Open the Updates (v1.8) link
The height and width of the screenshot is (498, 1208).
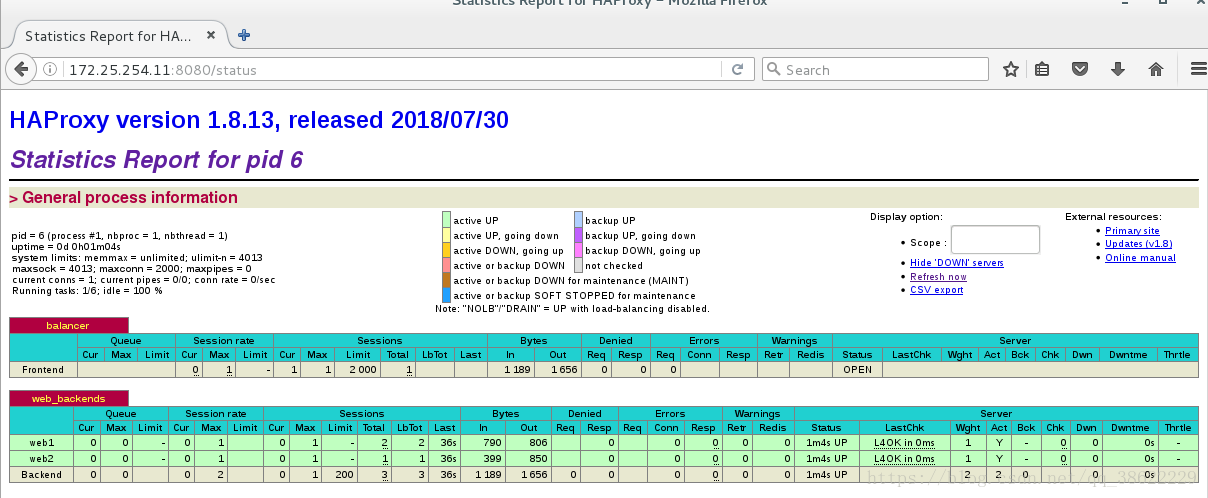click(1138, 244)
